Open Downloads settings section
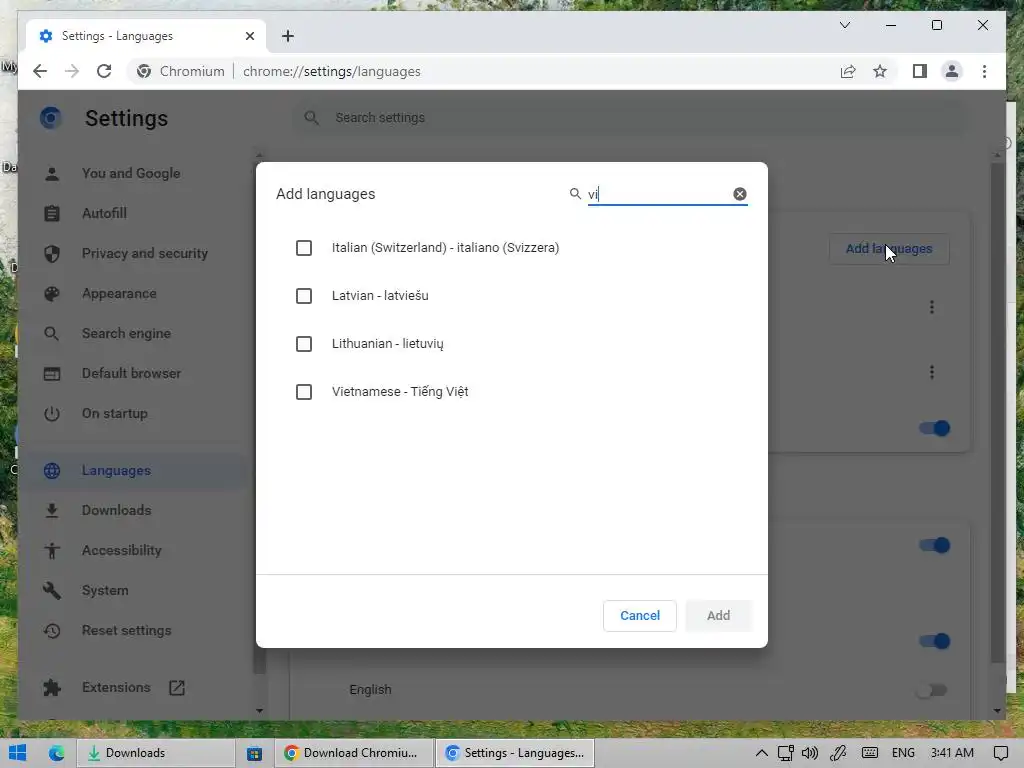1024x768 pixels. pos(116,511)
